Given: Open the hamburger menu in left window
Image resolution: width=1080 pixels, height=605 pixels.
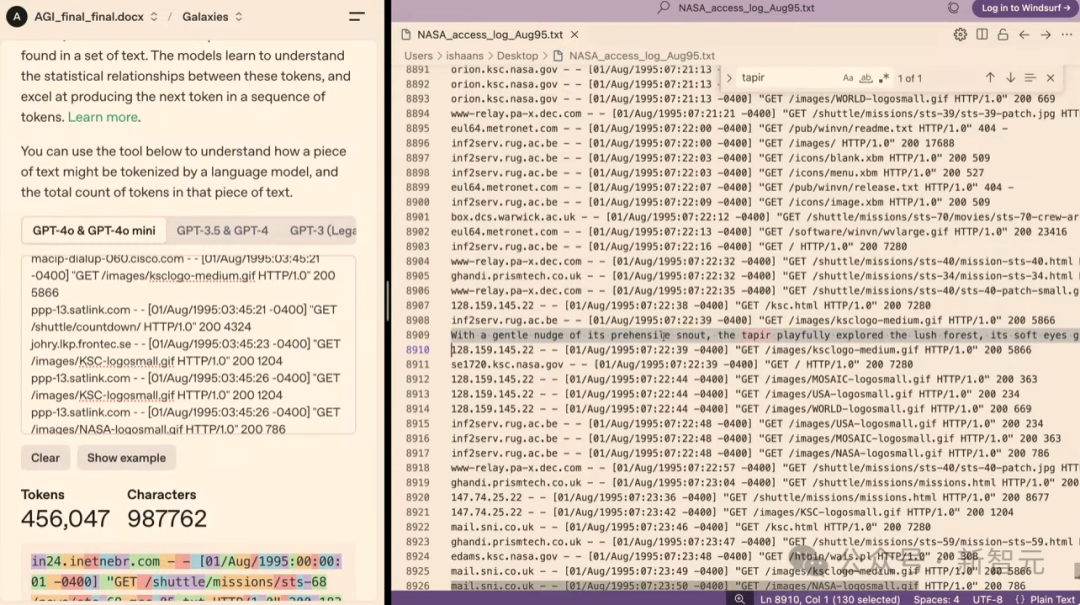Looking at the screenshot, I should pos(357,17).
